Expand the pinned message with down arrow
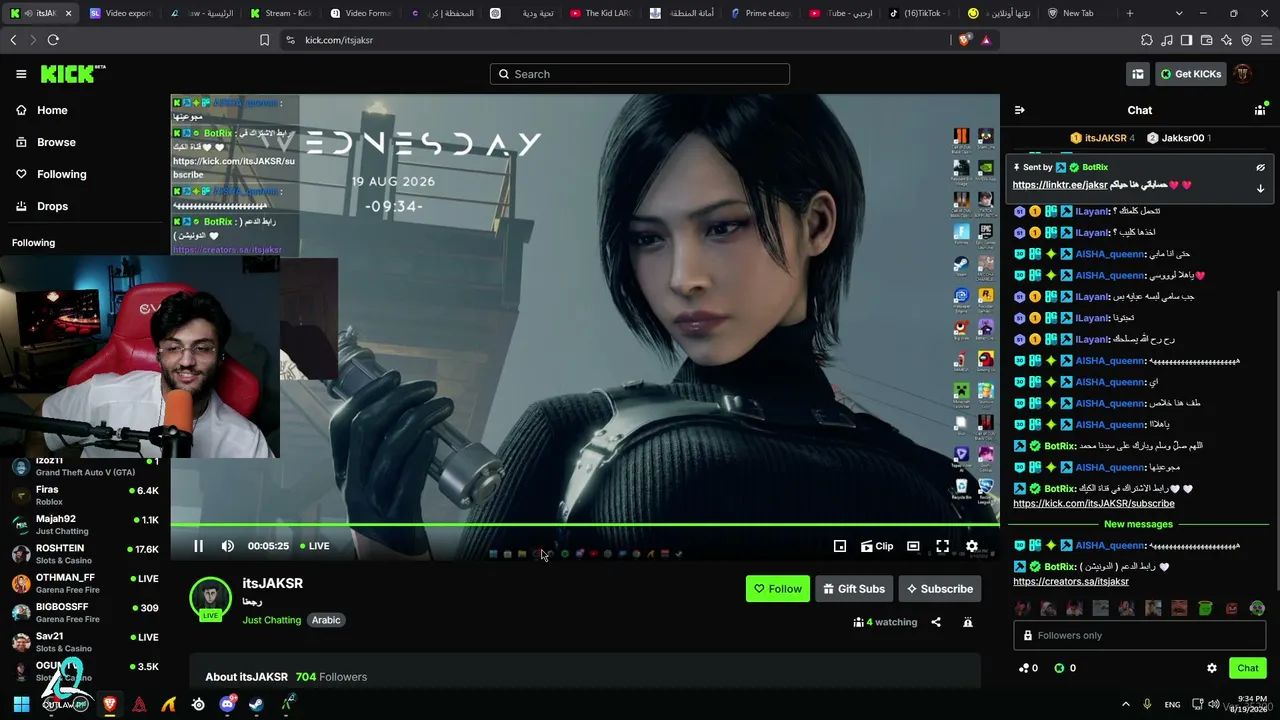The width and height of the screenshot is (1280, 720). pyautogui.click(x=1260, y=188)
